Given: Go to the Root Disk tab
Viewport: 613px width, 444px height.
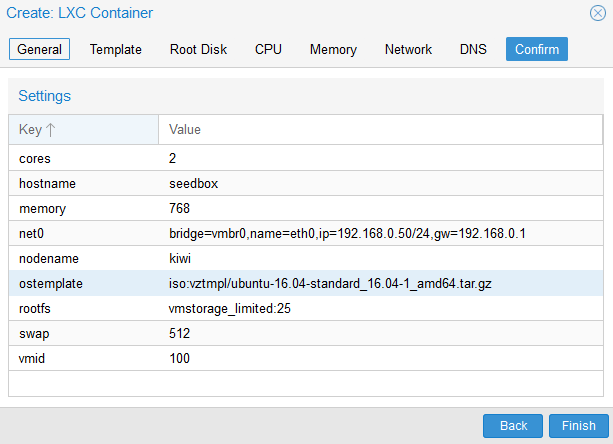Looking at the screenshot, I should tap(198, 49).
